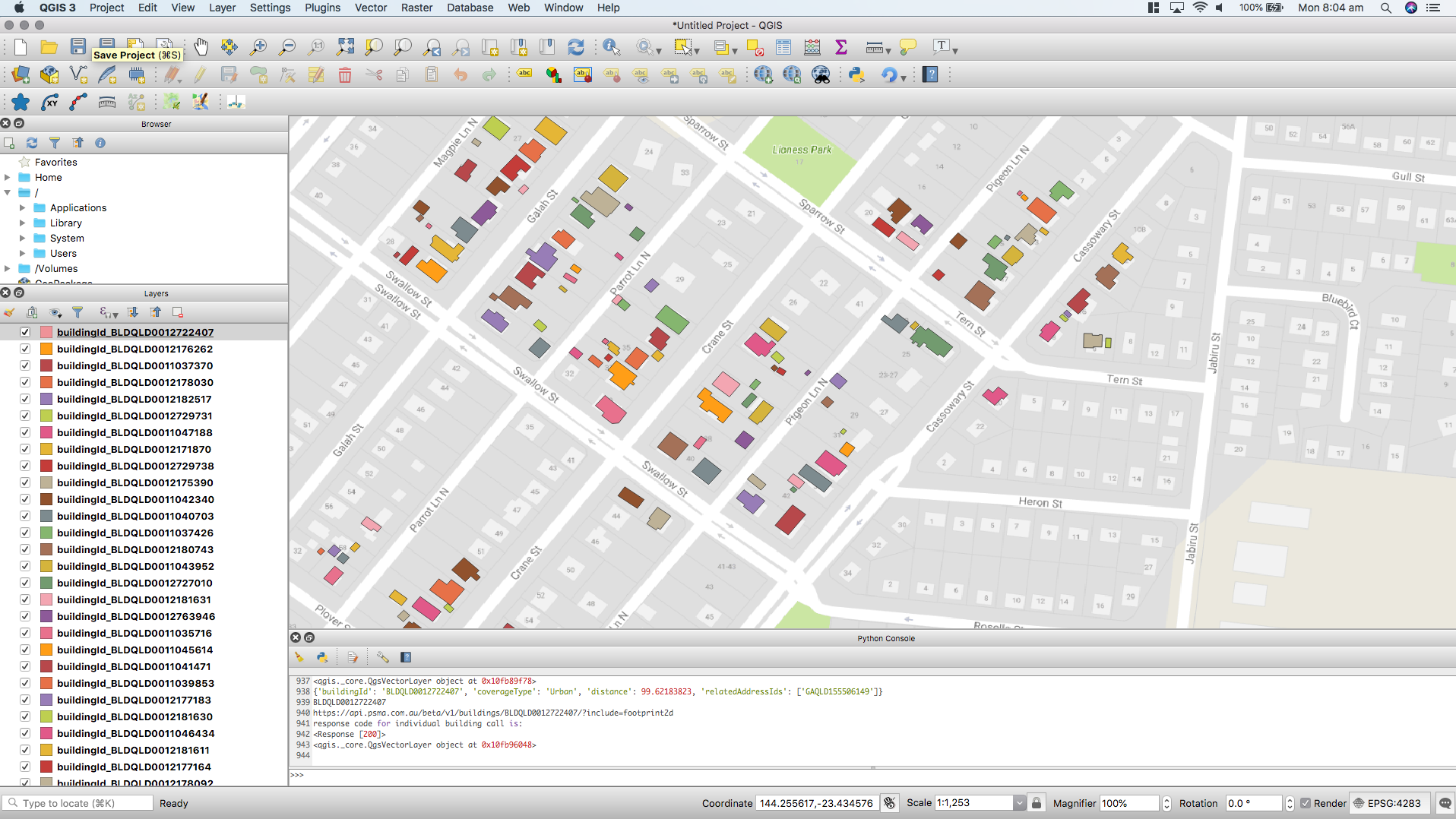
Task: Click the EPSG:4283 CRS button
Action: [1388, 803]
